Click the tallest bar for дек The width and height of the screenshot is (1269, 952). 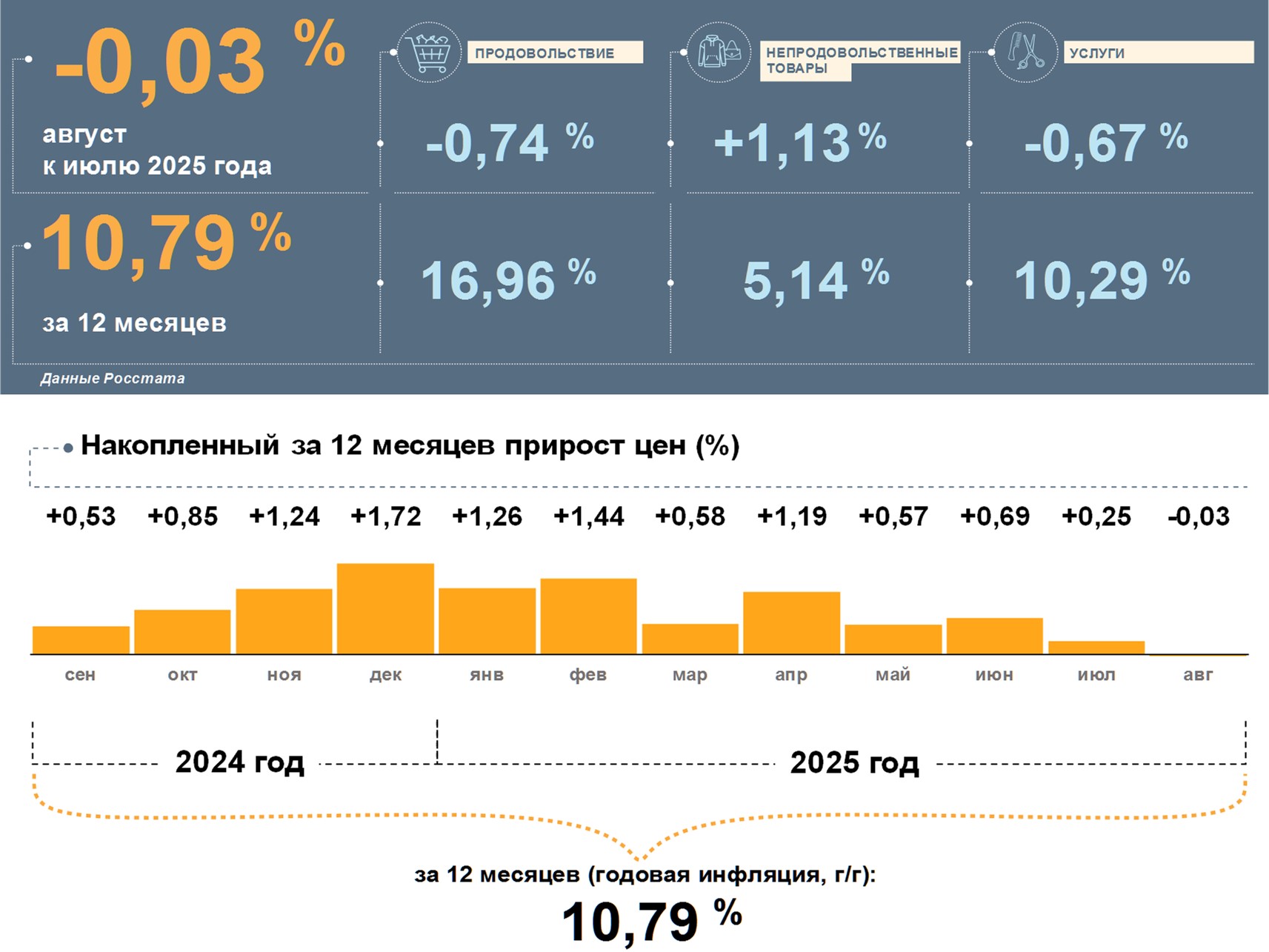point(385,609)
